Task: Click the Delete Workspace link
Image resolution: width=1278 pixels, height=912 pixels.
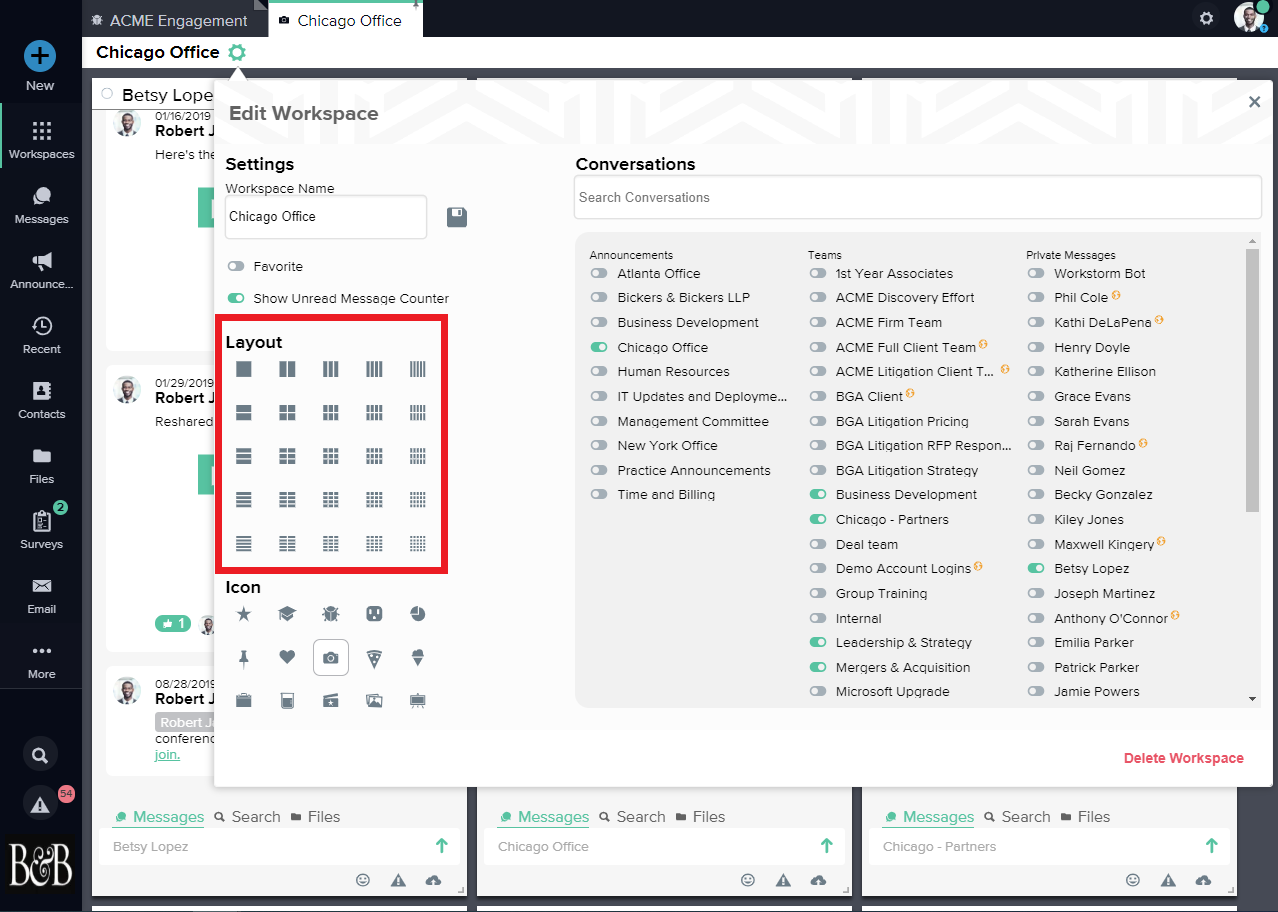Action: click(x=1183, y=758)
